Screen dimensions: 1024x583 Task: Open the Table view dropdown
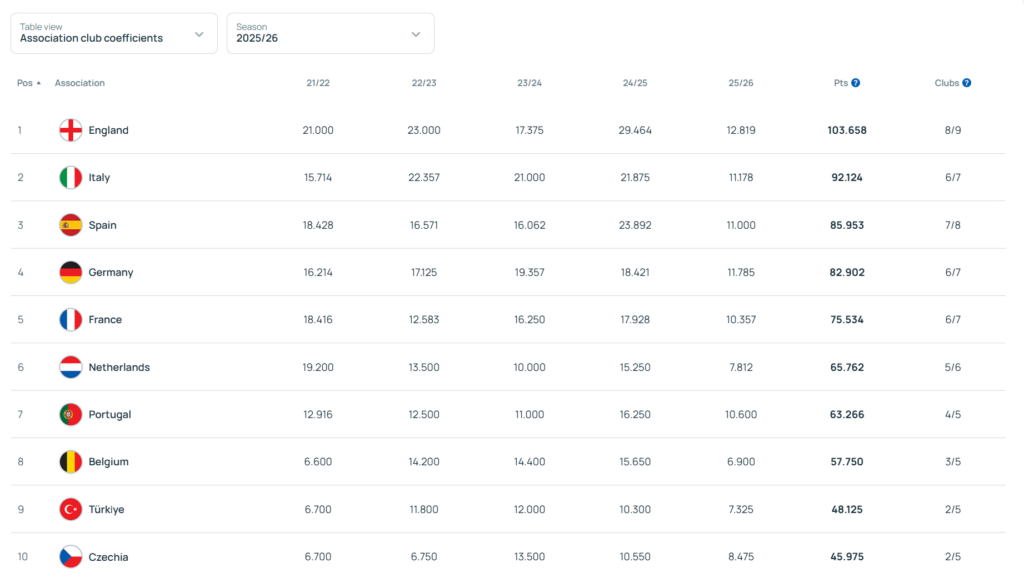pos(113,33)
